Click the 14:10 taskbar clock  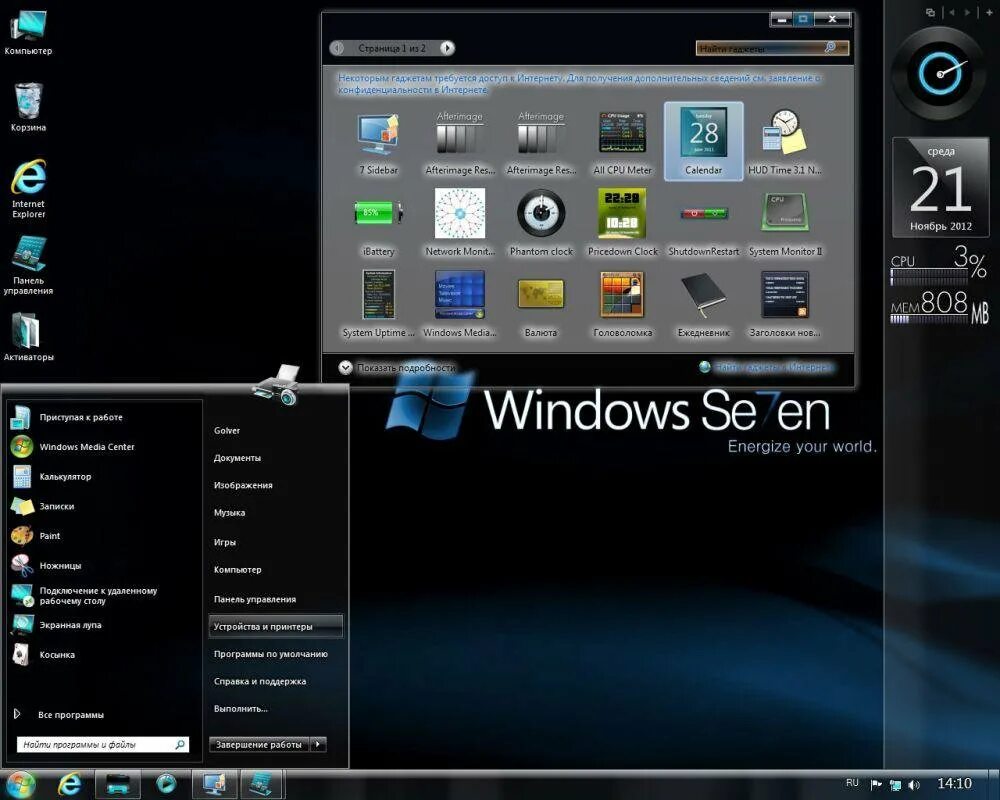point(954,783)
